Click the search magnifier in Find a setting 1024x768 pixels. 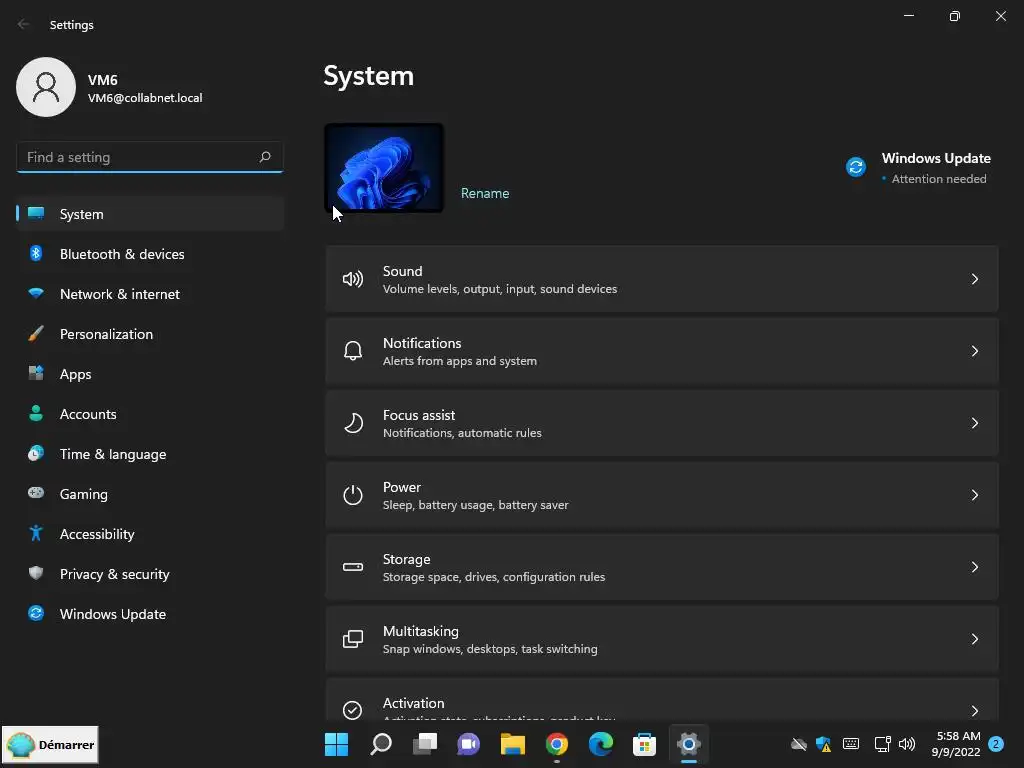tap(265, 157)
